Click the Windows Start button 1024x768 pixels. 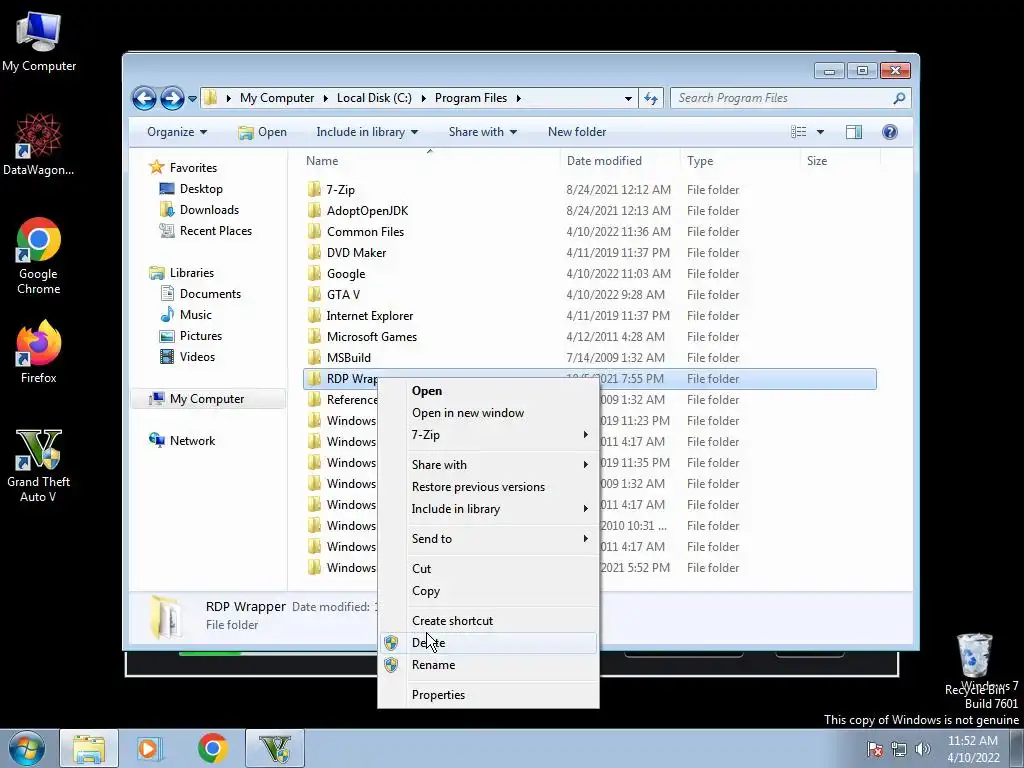(x=26, y=748)
